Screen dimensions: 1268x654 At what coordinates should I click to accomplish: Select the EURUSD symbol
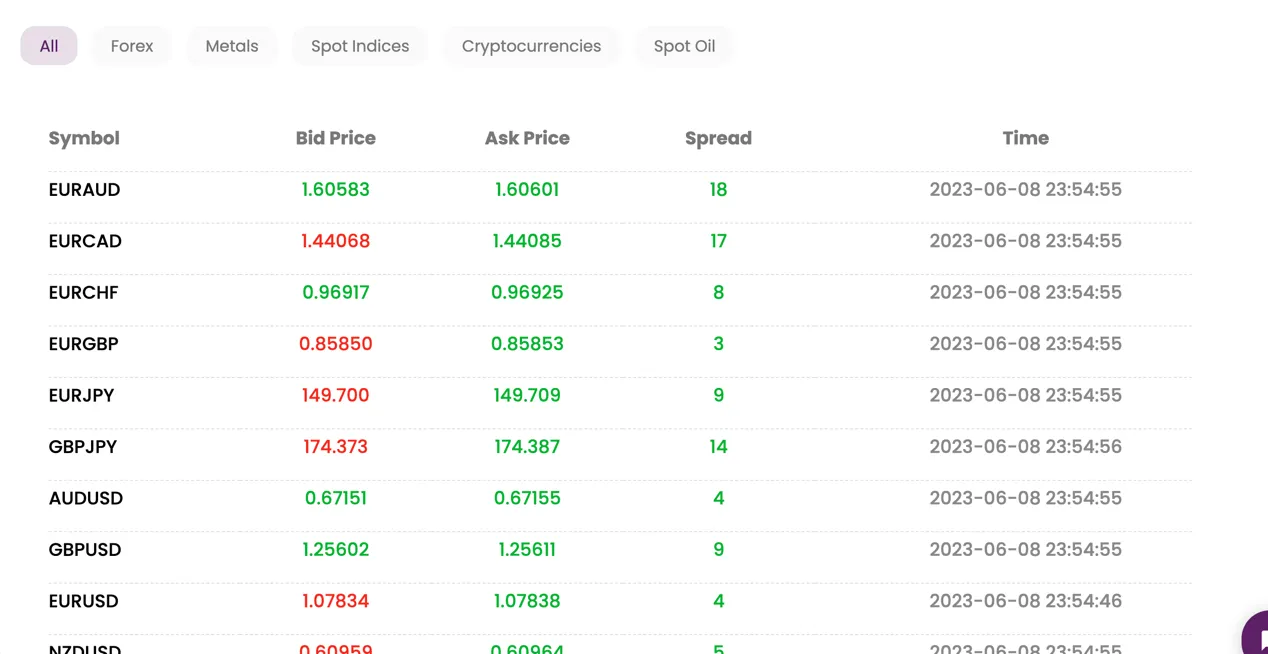click(x=83, y=601)
